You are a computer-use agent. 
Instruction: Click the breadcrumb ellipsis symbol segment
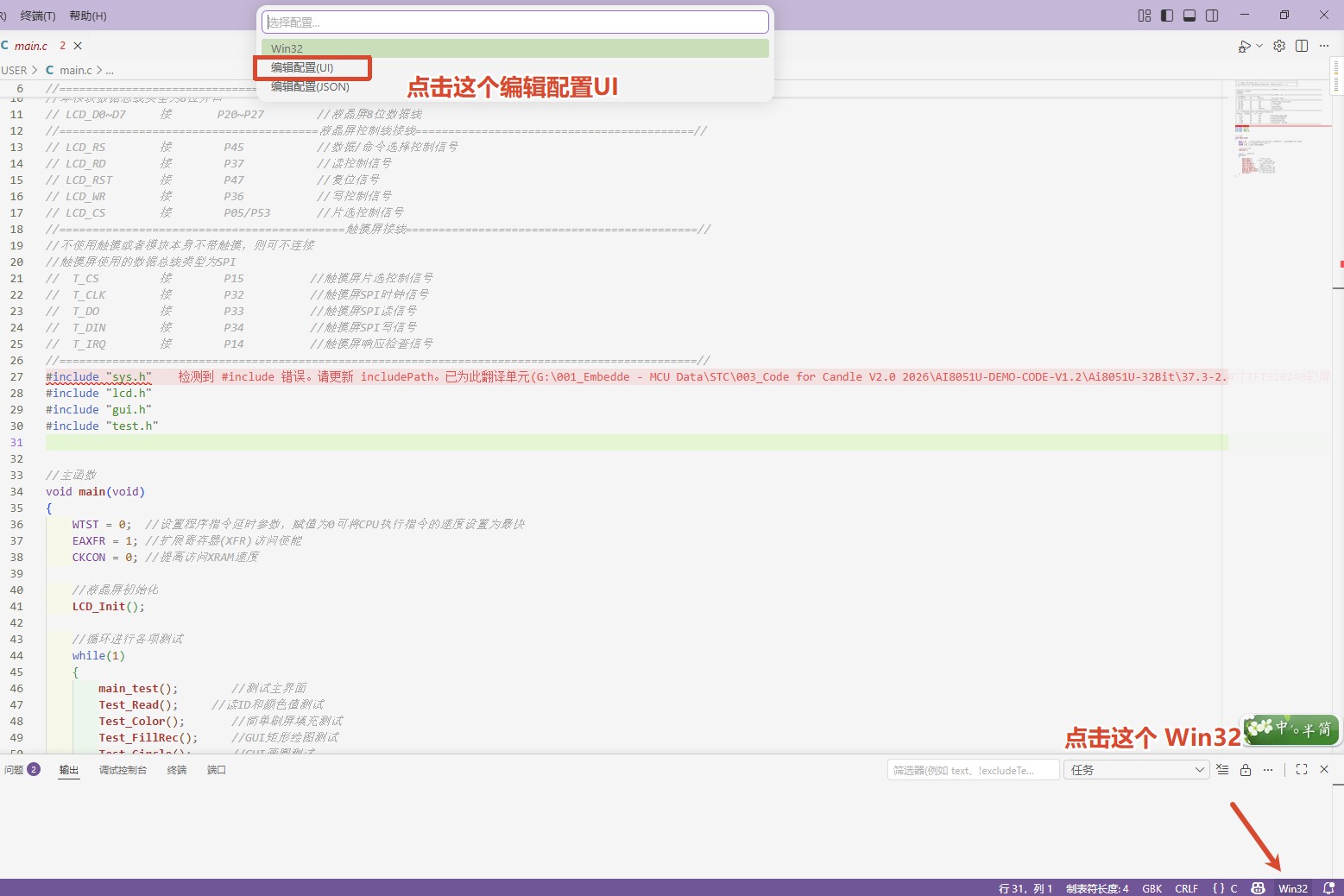[x=110, y=70]
